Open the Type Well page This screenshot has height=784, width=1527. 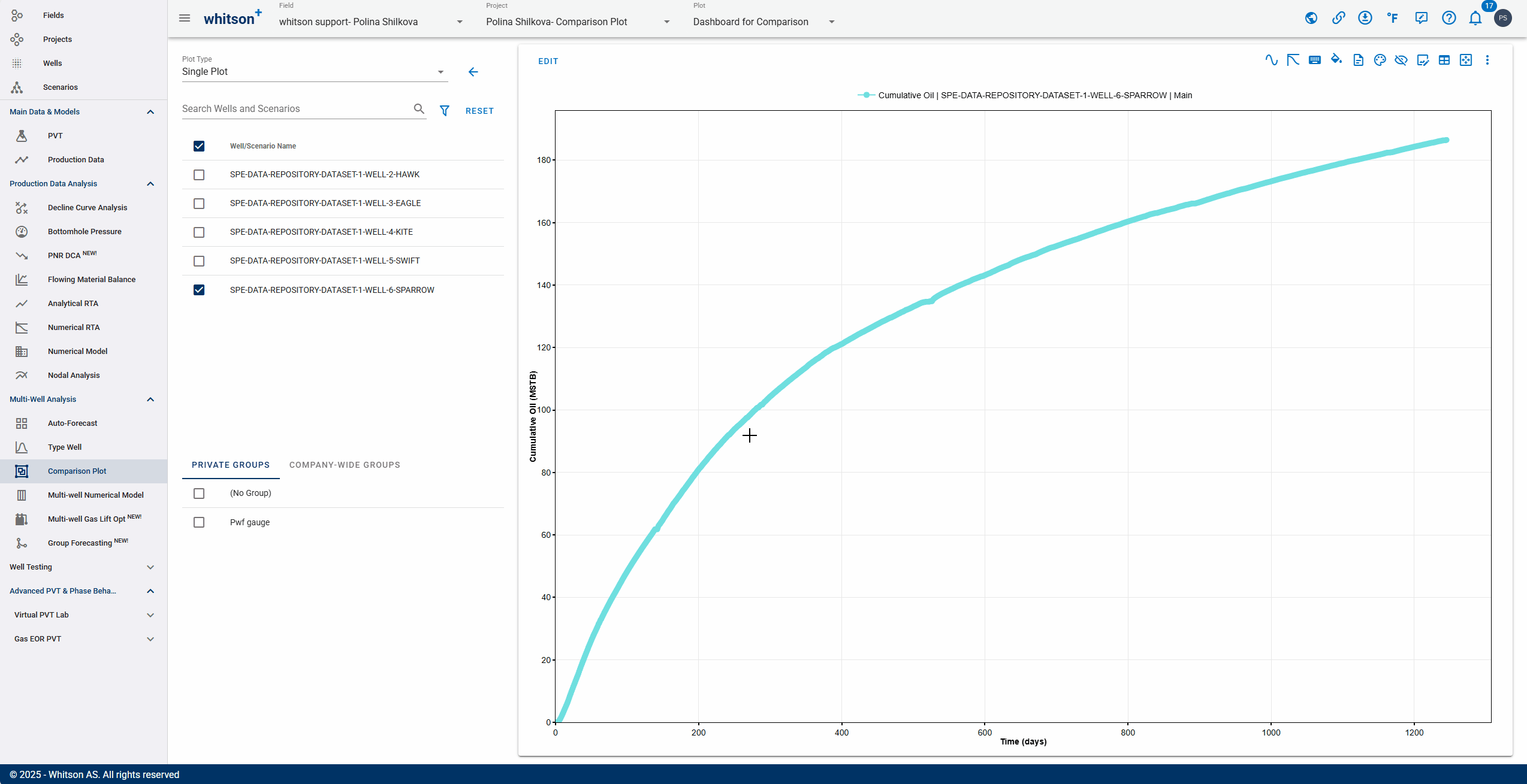pyautogui.click(x=65, y=447)
